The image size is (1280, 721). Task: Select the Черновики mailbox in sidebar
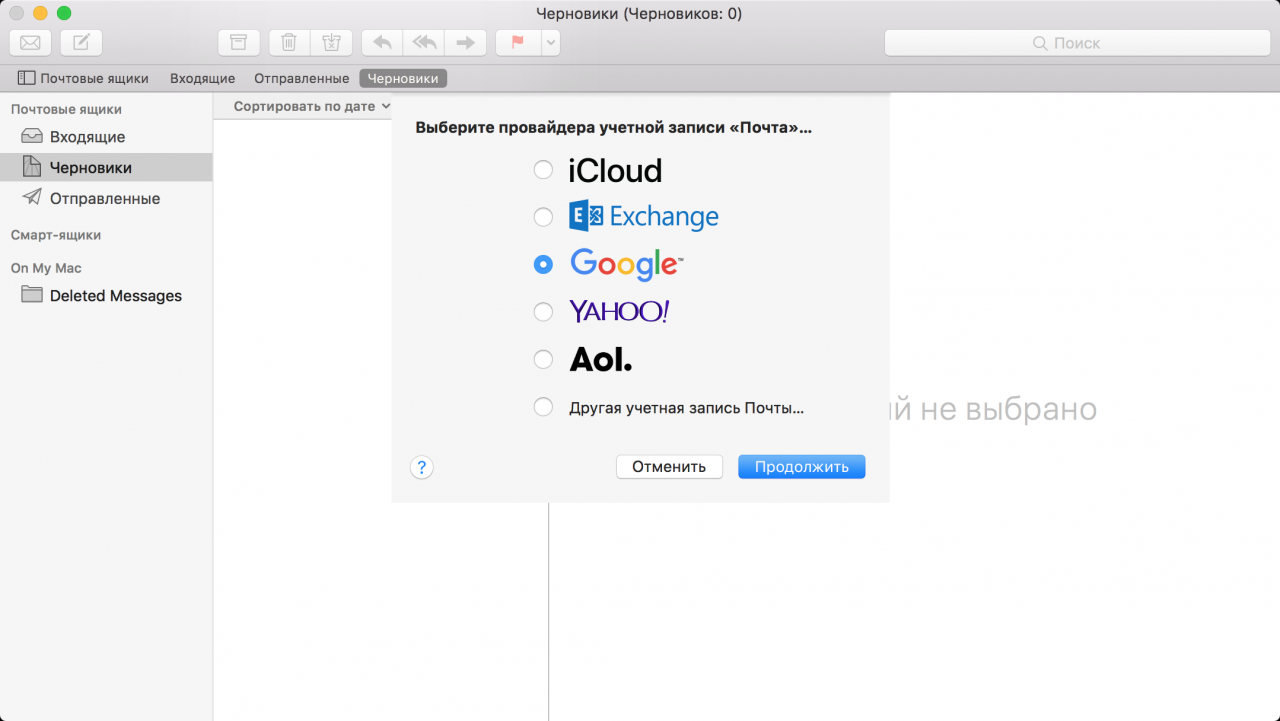pyautogui.click(x=106, y=167)
